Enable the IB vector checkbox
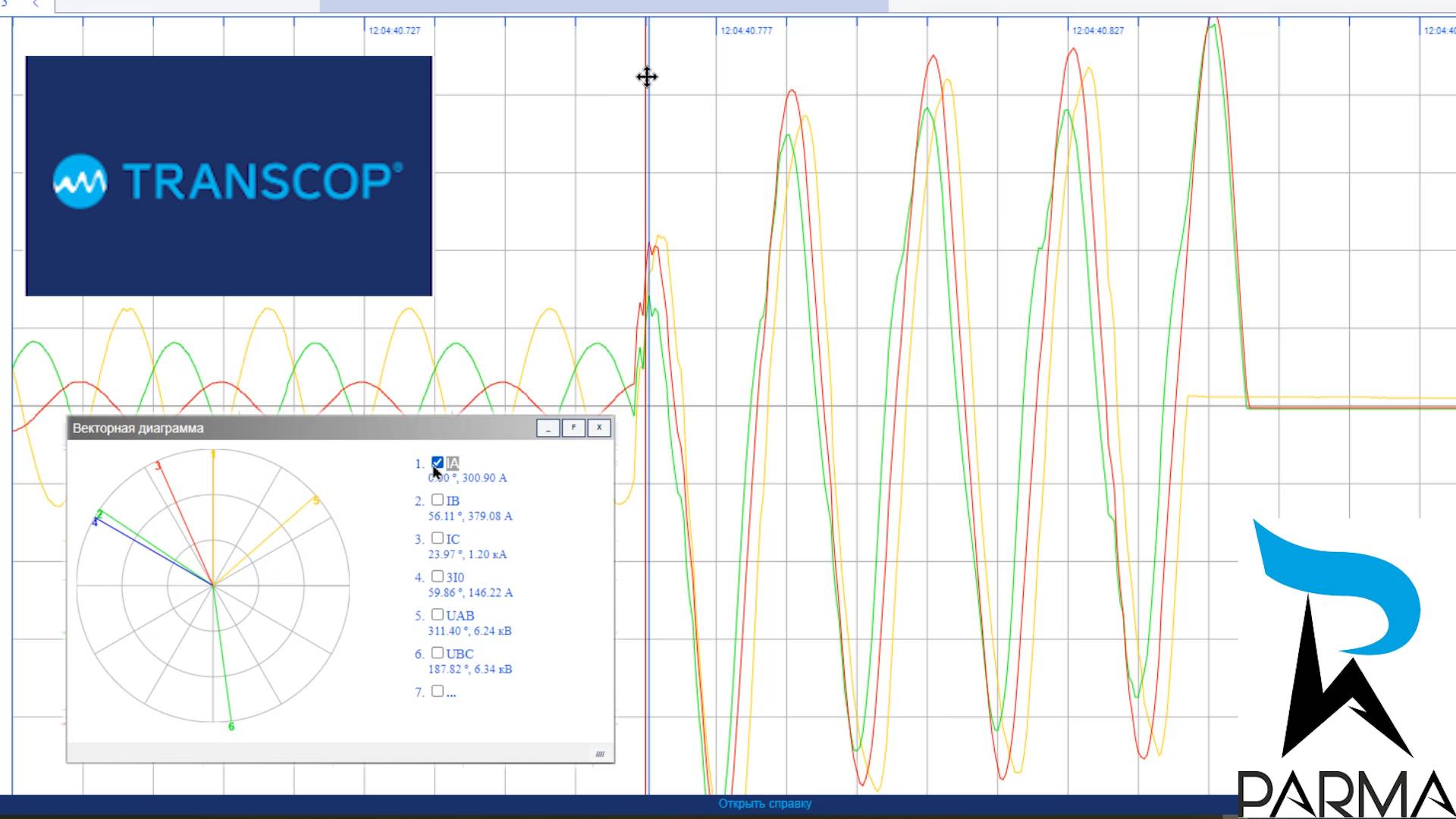 coord(438,500)
